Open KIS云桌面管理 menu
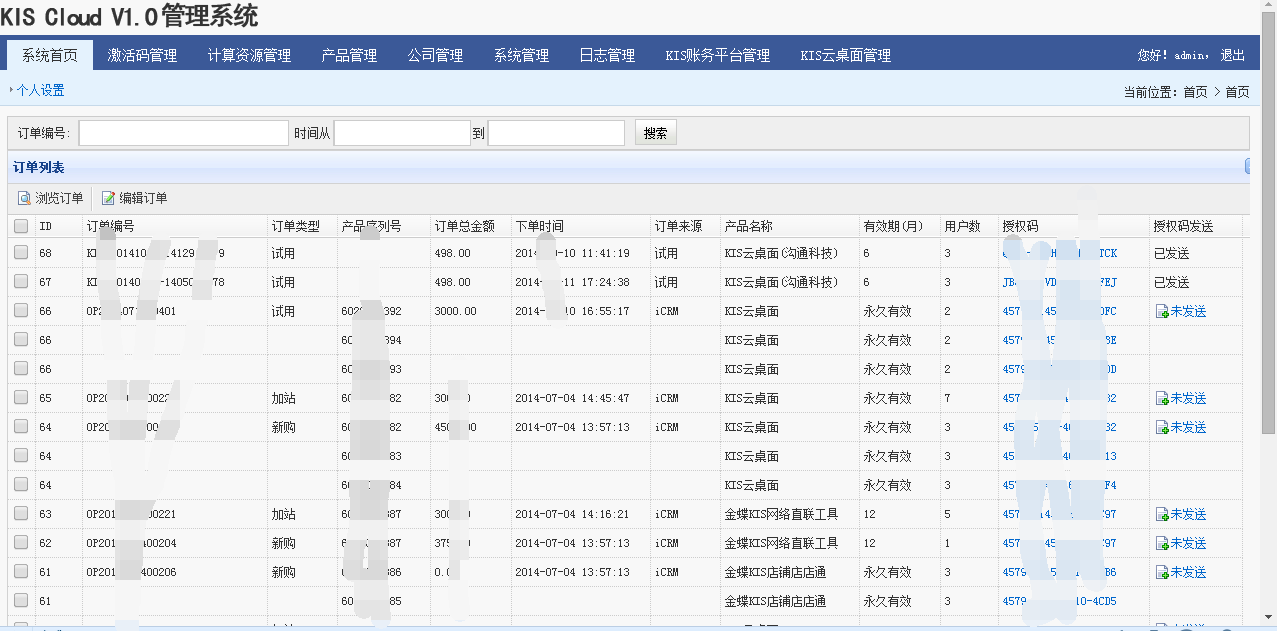The width and height of the screenshot is (1277, 631). pos(845,55)
